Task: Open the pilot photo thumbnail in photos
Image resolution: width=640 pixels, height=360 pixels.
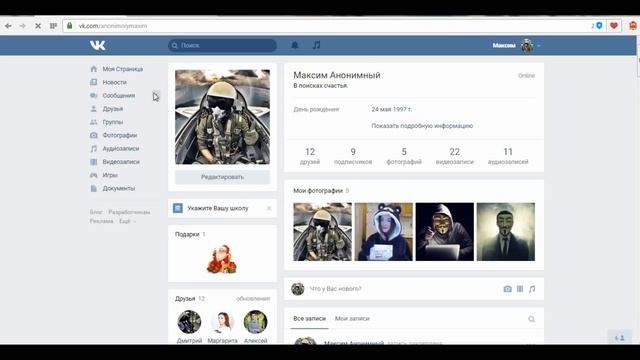Action: click(322, 232)
